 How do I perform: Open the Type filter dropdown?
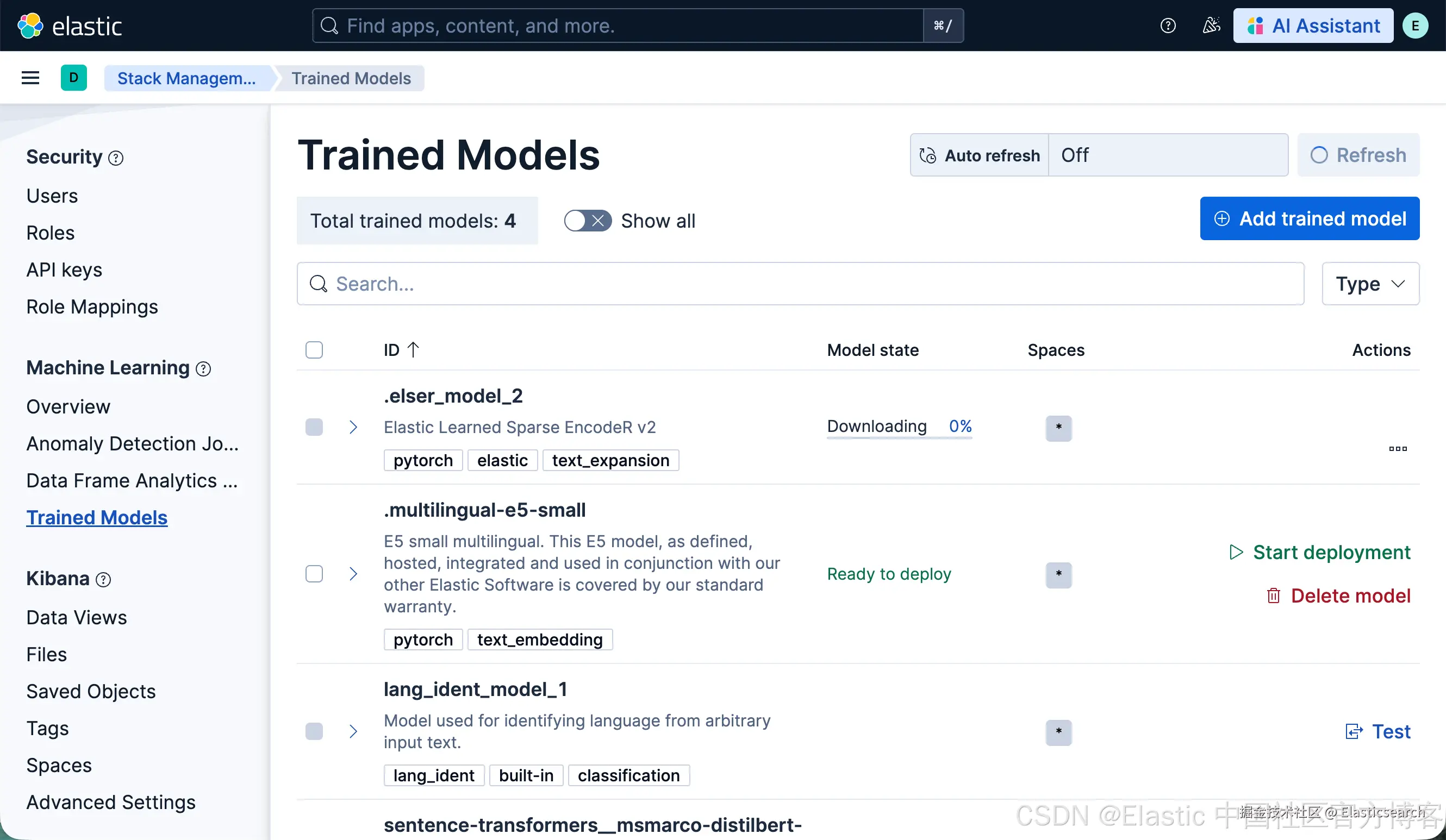click(1370, 284)
